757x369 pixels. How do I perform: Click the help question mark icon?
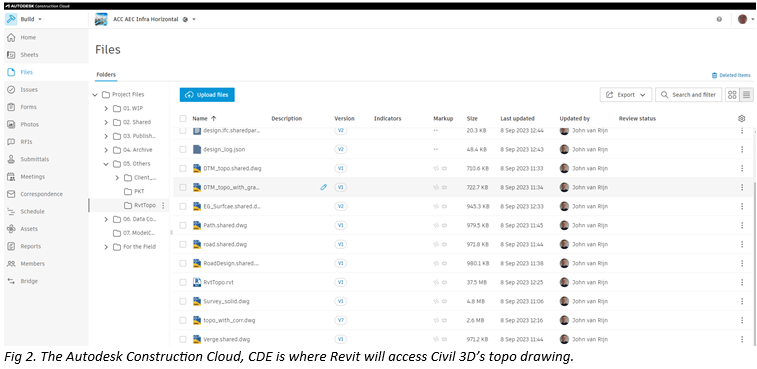point(719,19)
